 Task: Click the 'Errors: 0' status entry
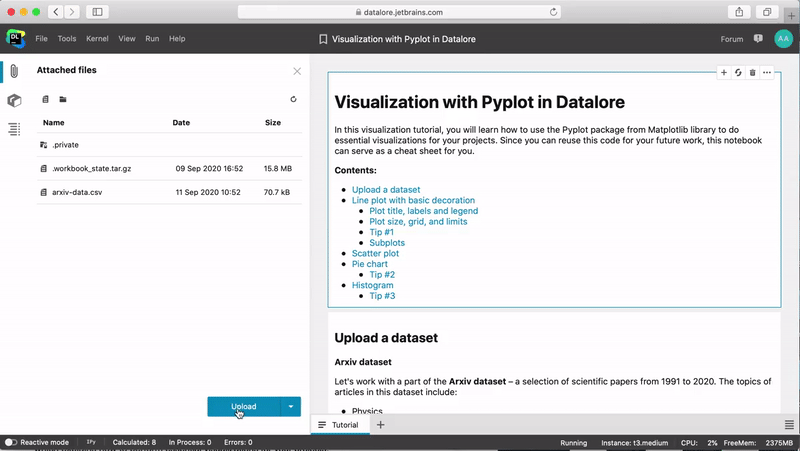(x=238, y=442)
